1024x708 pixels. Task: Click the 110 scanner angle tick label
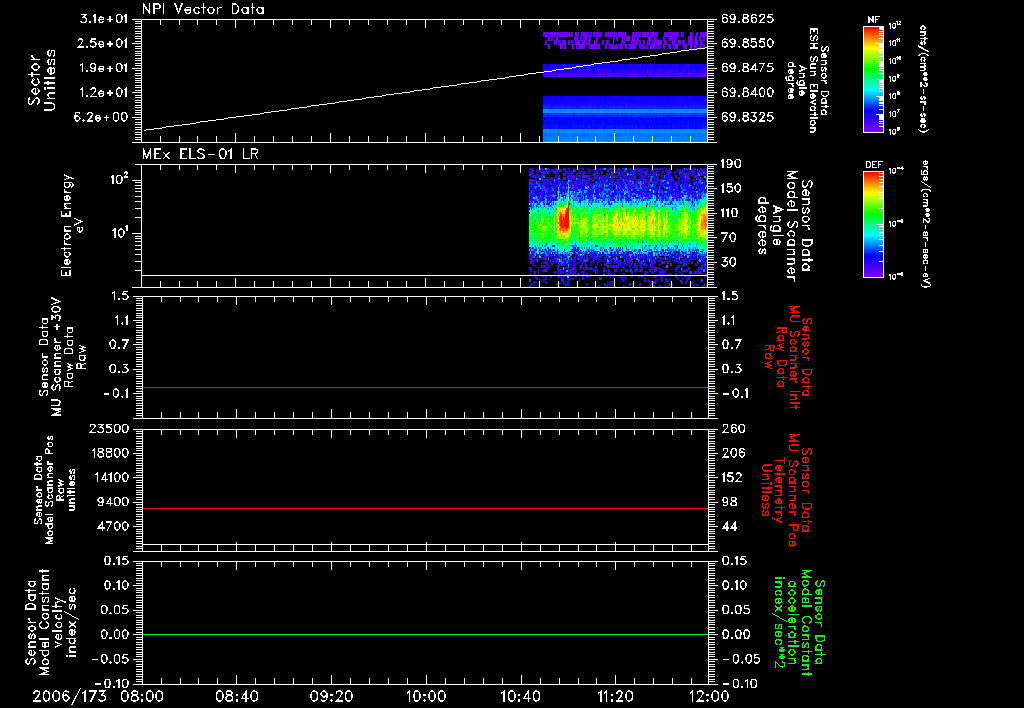click(x=731, y=213)
